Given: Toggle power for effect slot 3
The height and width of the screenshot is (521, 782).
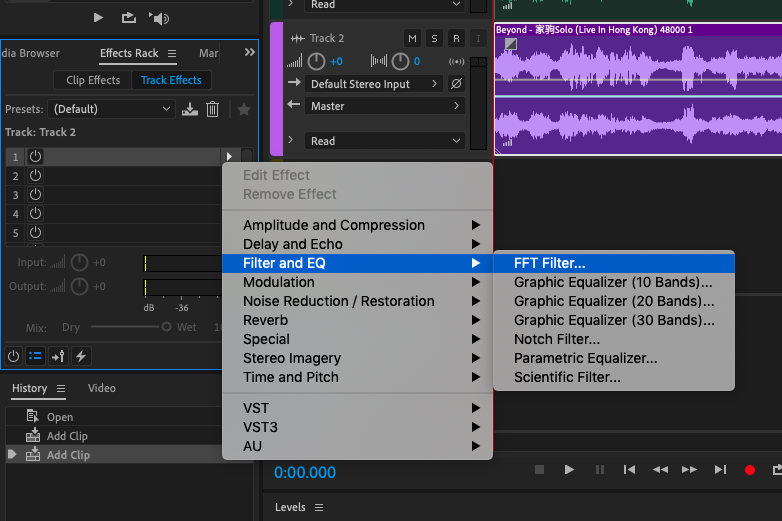Looking at the screenshot, I should click(x=35, y=194).
